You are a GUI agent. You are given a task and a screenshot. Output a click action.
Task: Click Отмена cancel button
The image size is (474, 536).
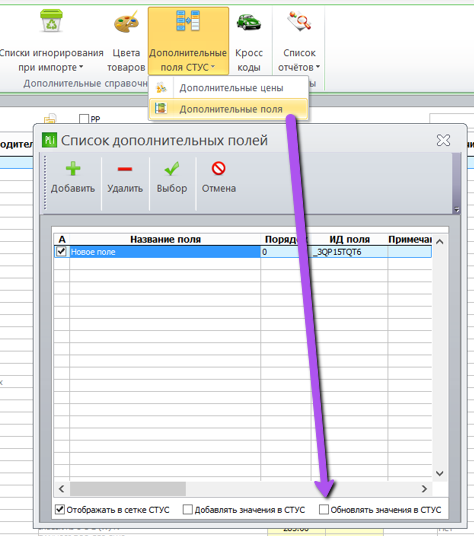click(x=219, y=178)
